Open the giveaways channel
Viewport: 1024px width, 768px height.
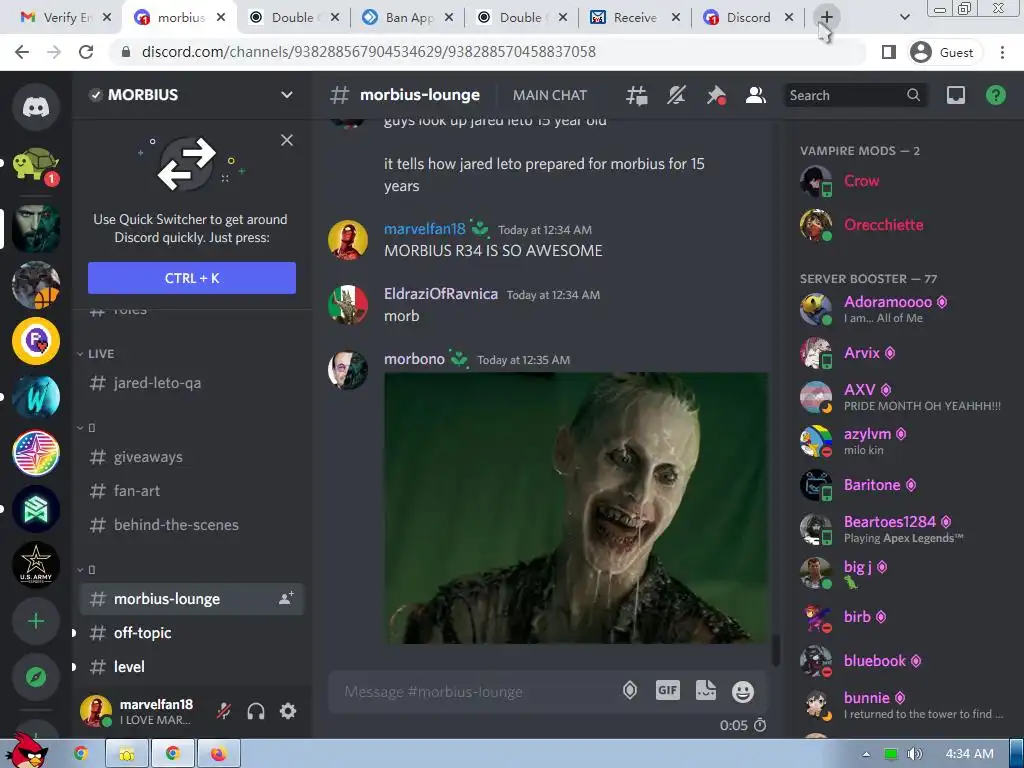(x=192, y=457)
